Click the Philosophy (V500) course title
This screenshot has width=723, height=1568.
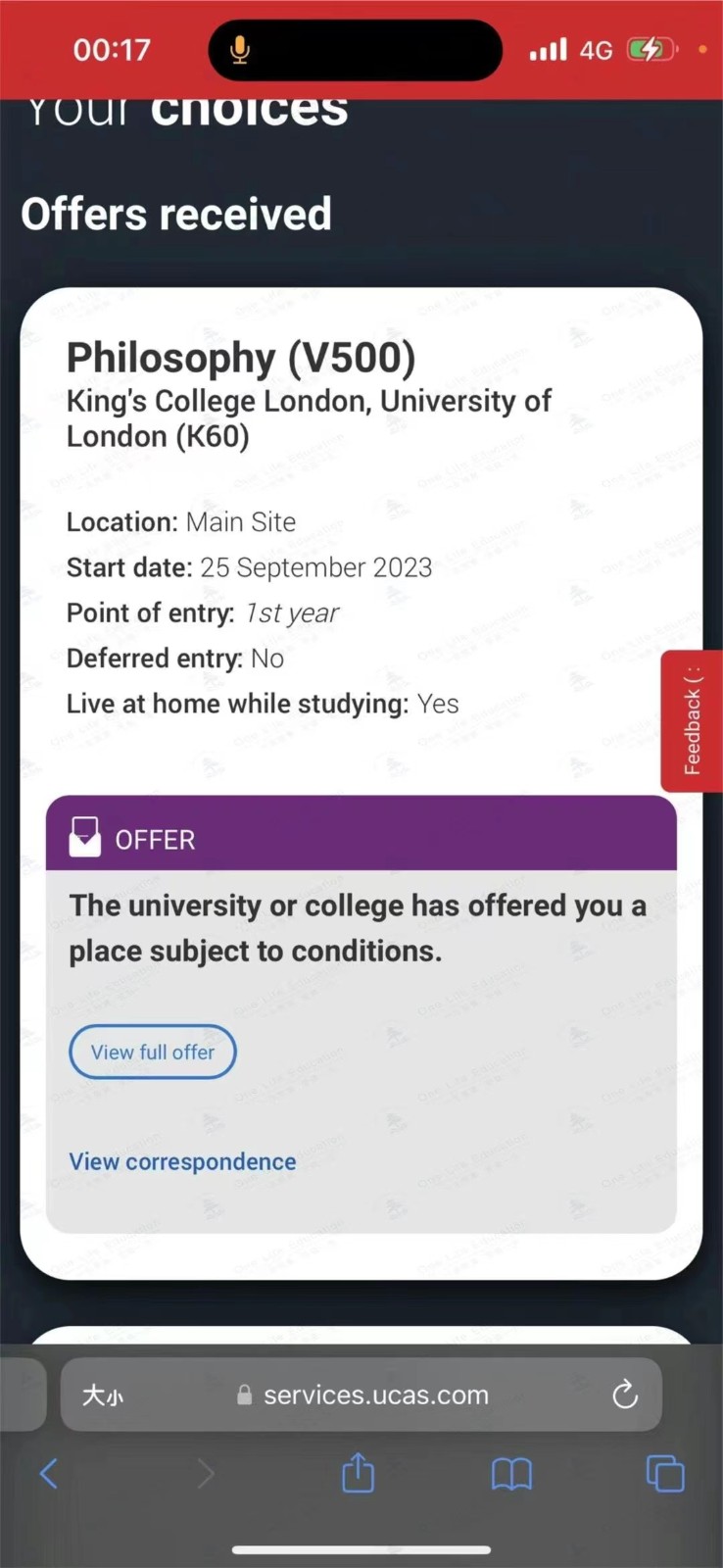[241, 358]
